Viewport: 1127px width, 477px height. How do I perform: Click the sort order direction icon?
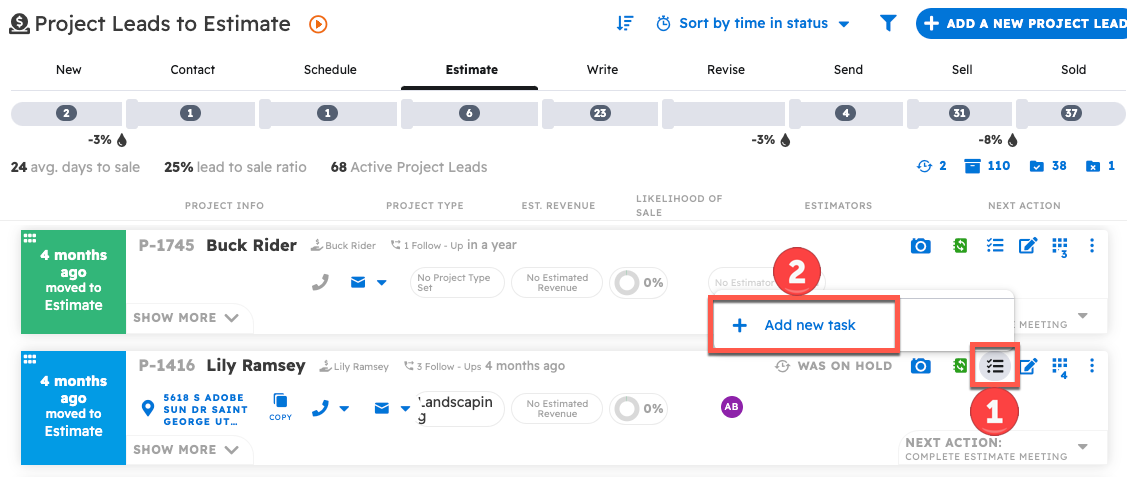tap(624, 23)
